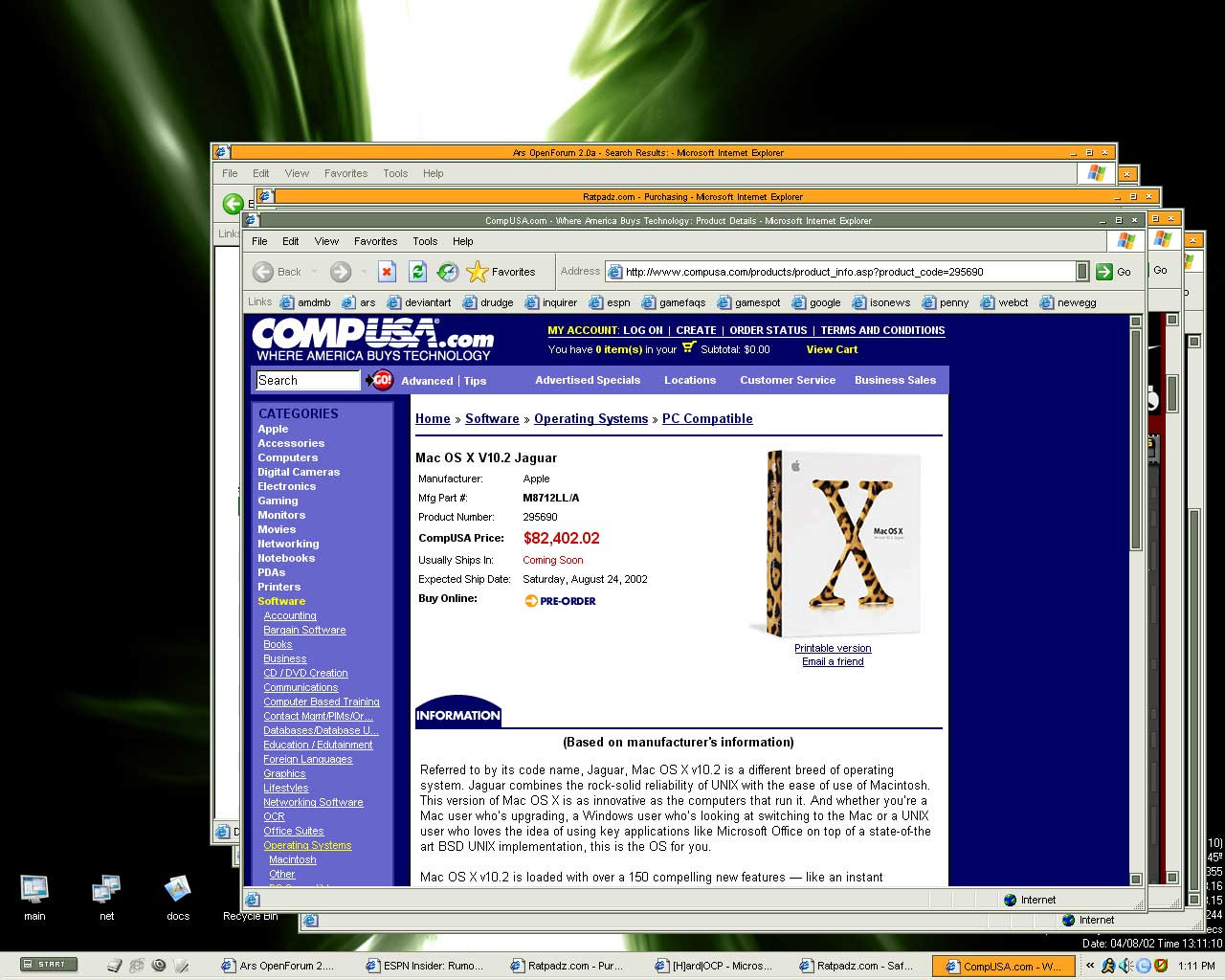Click the volume speaker tray icon
Screen dimensions: 1225x980
(x=1125, y=966)
